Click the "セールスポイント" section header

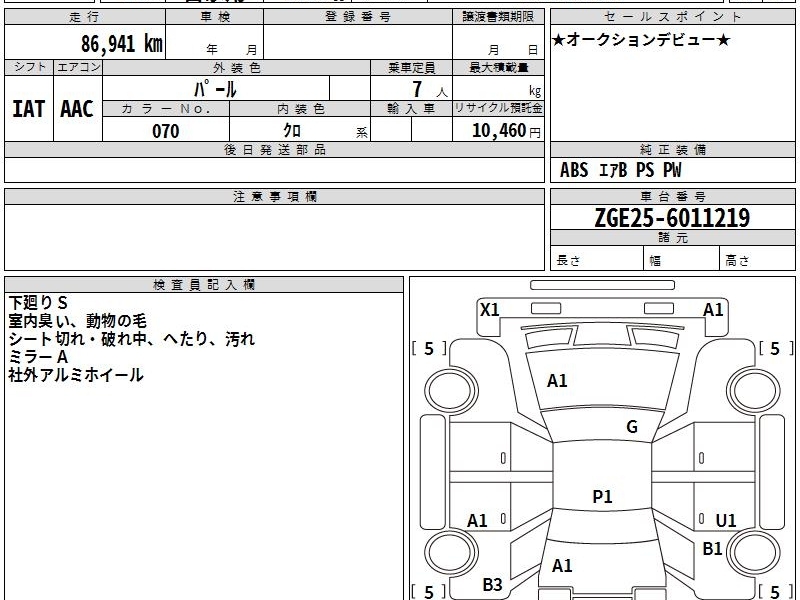pyautogui.click(x=672, y=17)
